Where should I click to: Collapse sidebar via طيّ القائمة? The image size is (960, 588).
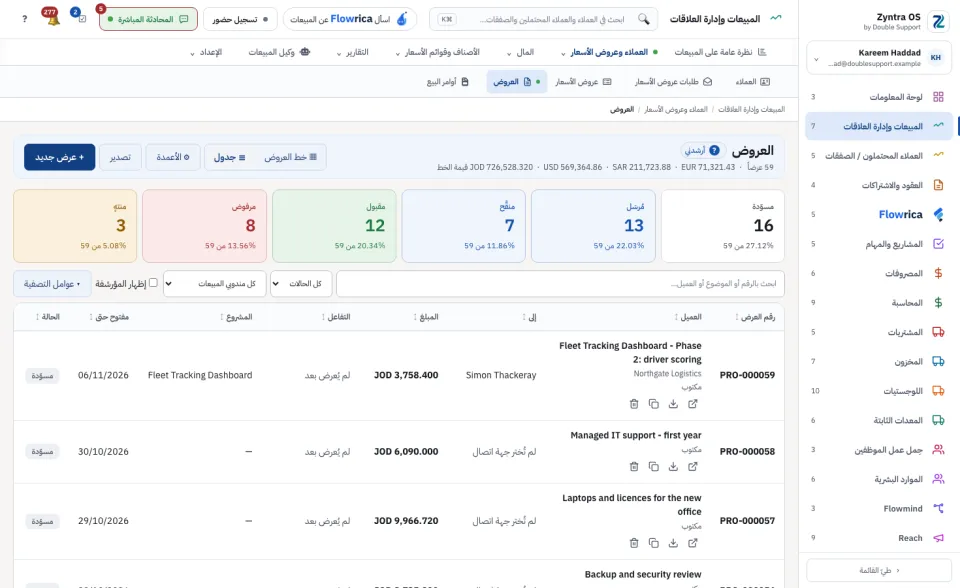pyautogui.click(x=879, y=570)
